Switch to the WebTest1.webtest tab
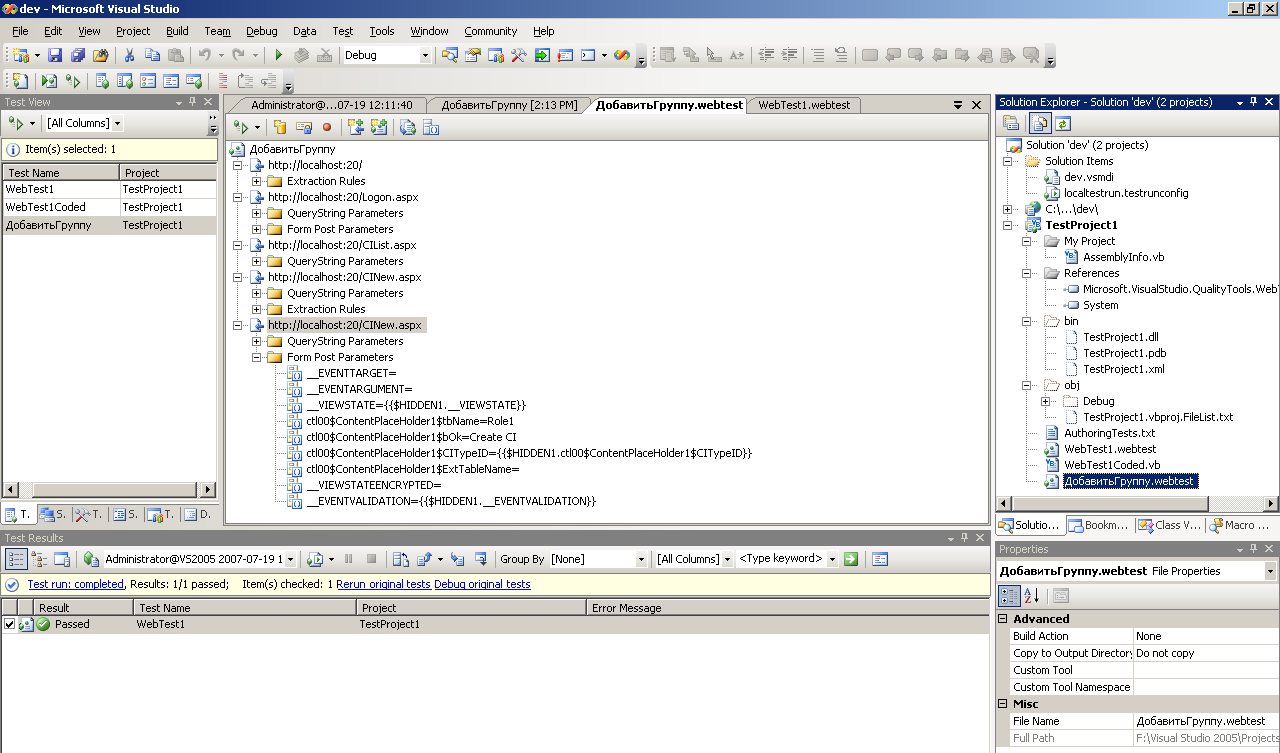This screenshot has width=1280, height=753. pos(804,105)
